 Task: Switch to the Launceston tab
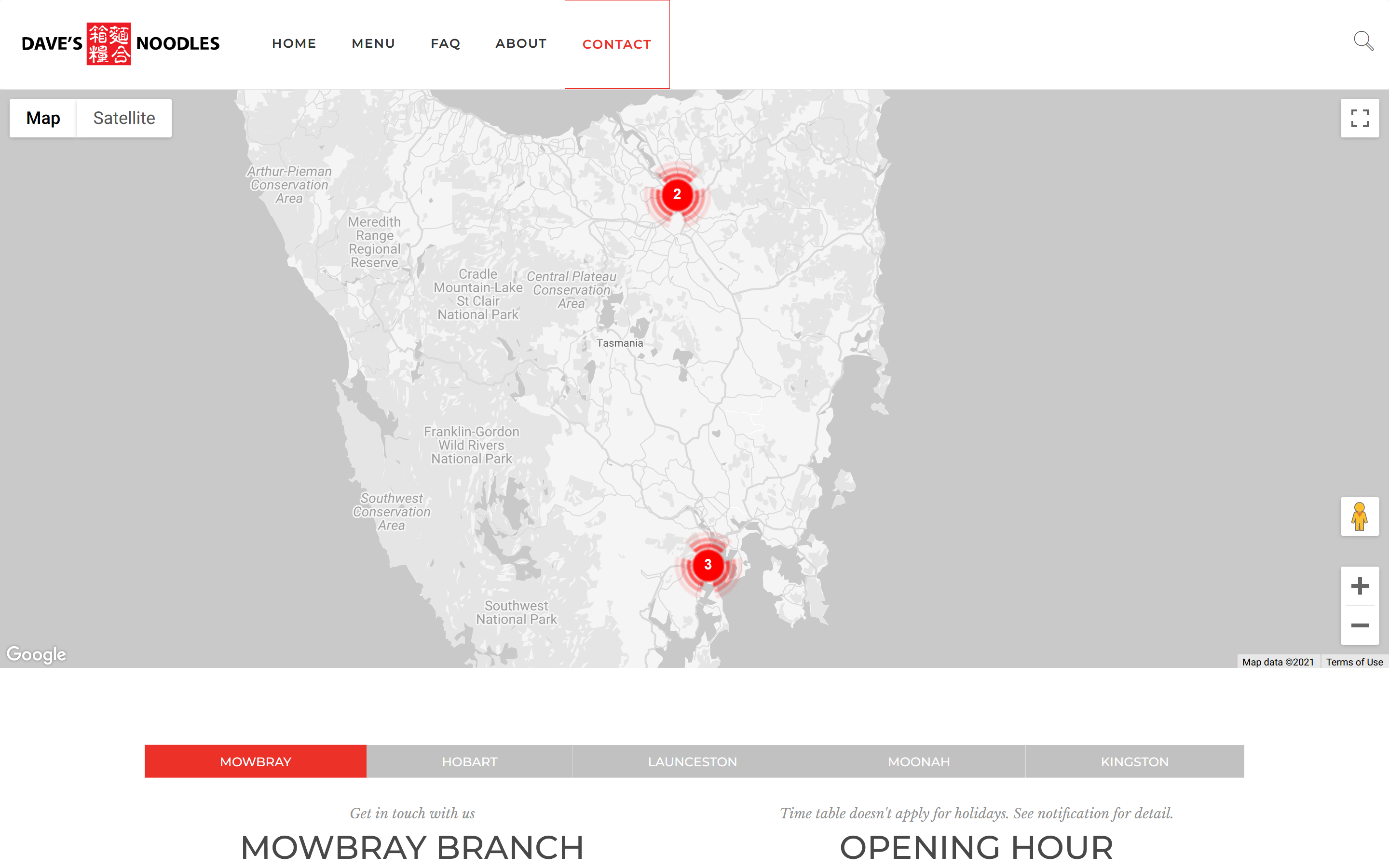[x=692, y=762]
